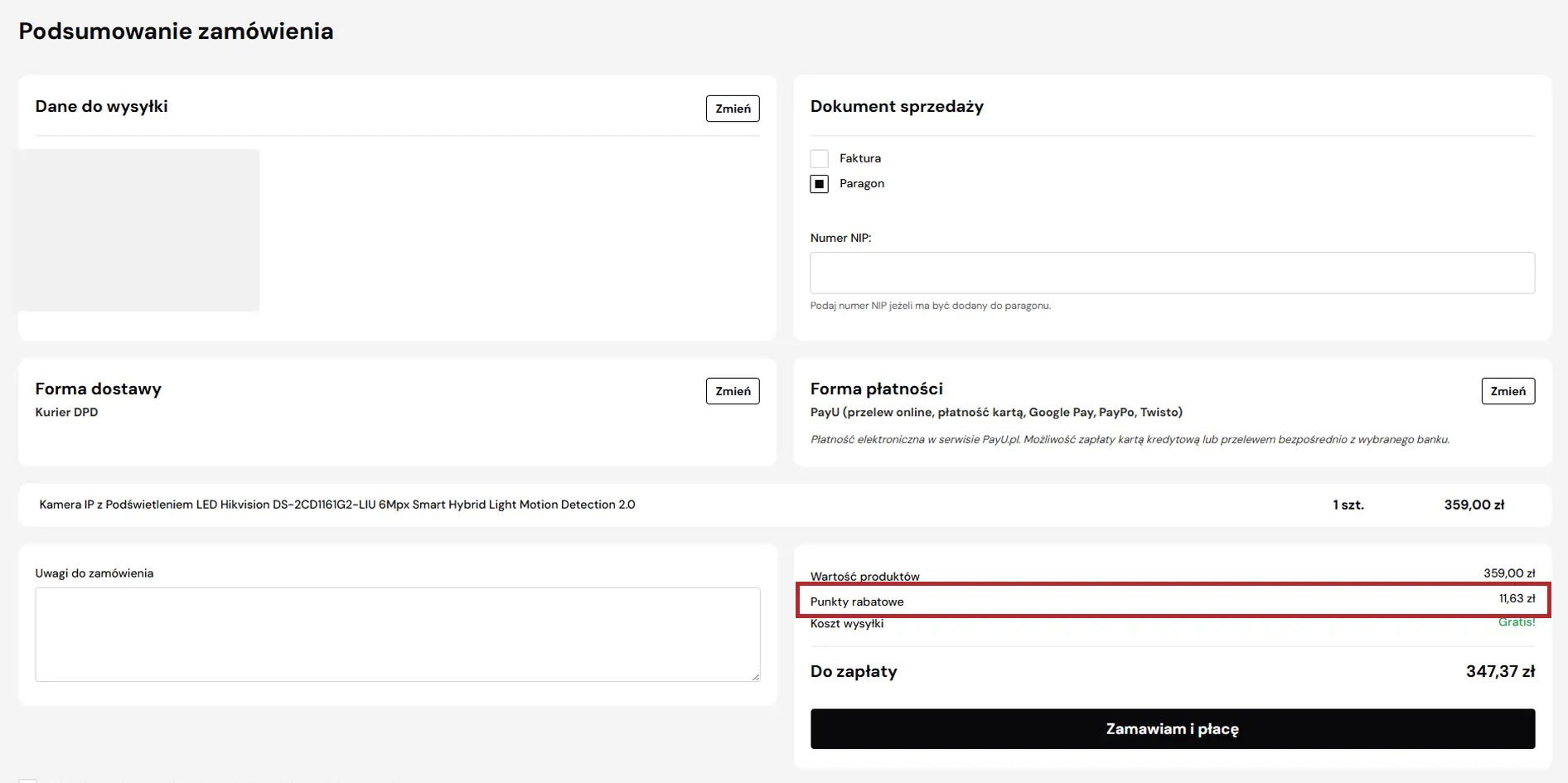Click the Faktura label text
The image size is (1568, 783).
(x=859, y=158)
